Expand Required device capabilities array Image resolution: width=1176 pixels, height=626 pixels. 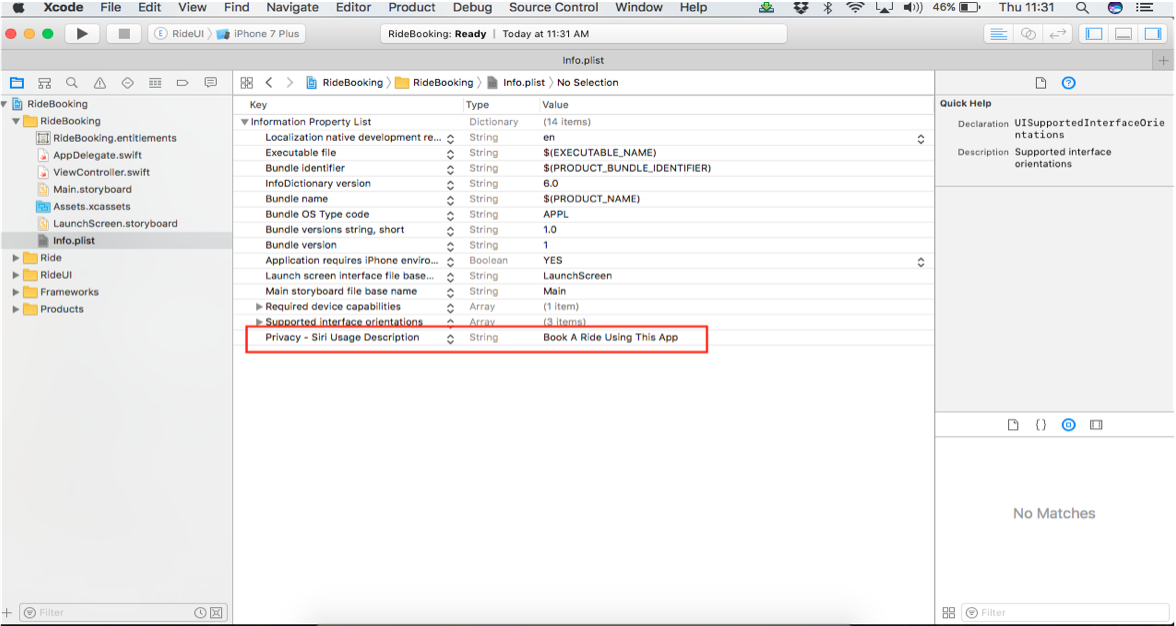click(x=260, y=307)
